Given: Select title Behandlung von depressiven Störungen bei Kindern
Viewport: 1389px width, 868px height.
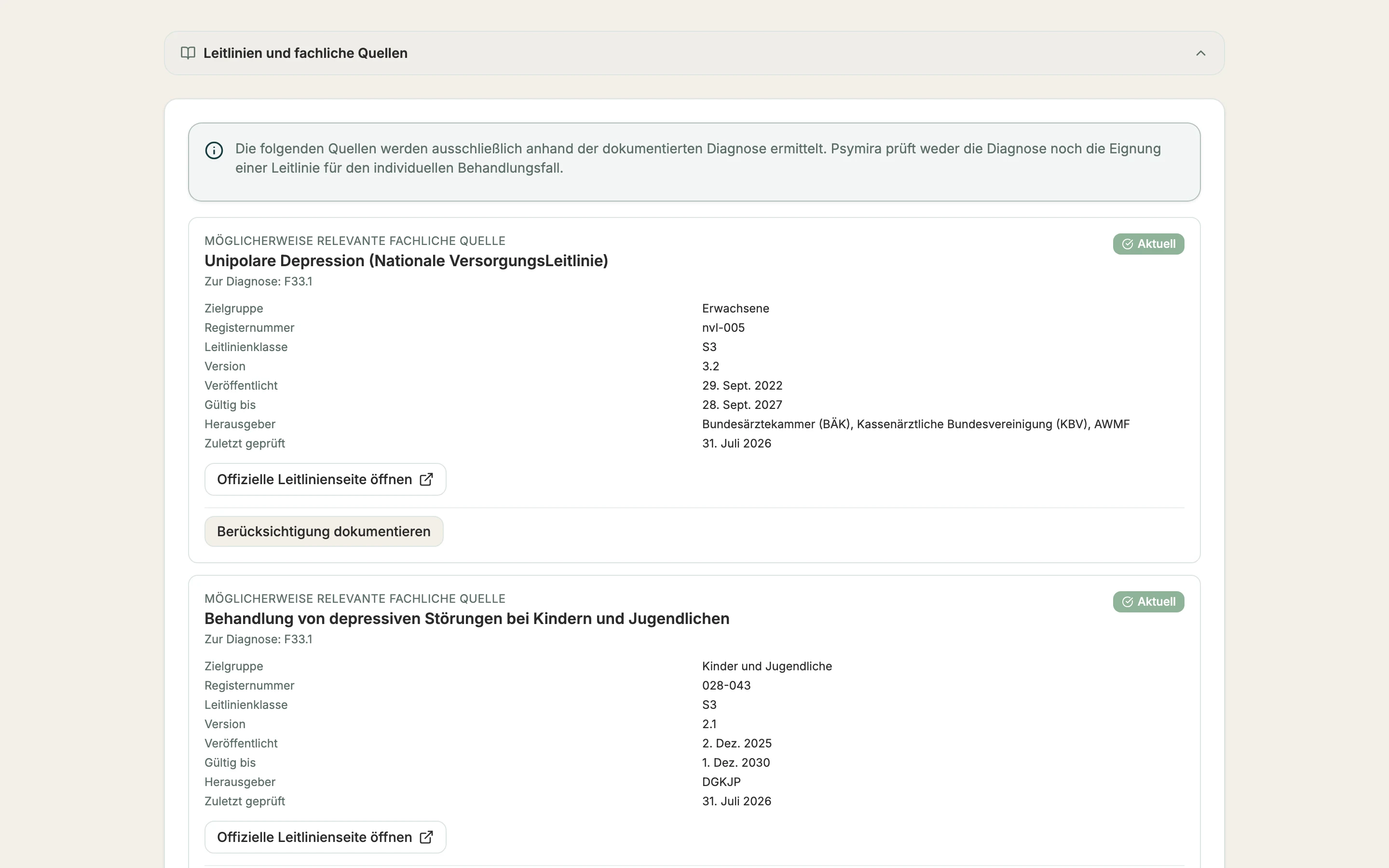Looking at the screenshot, I should [x=467, y=618].
